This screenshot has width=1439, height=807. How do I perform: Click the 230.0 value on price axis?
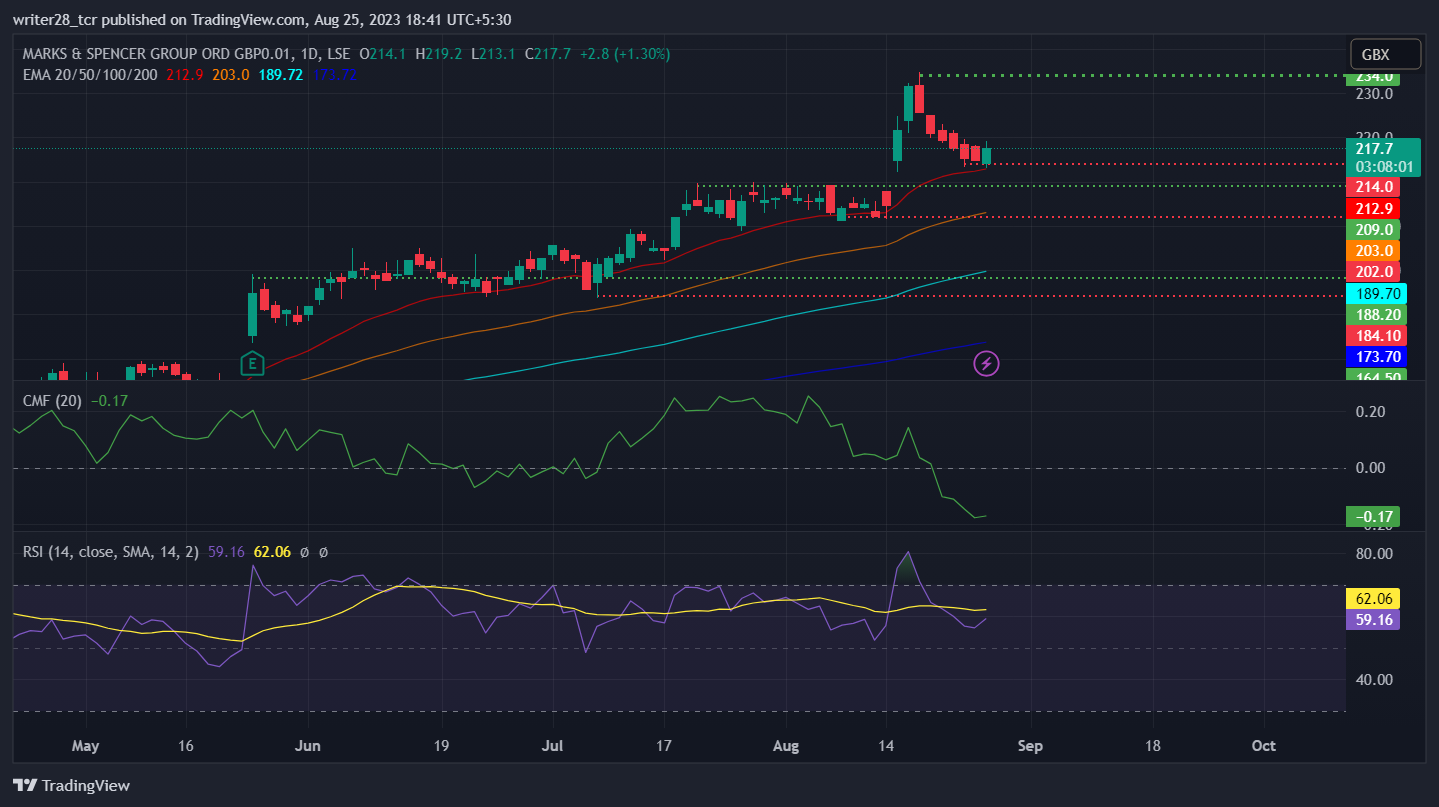point(1374,94)
